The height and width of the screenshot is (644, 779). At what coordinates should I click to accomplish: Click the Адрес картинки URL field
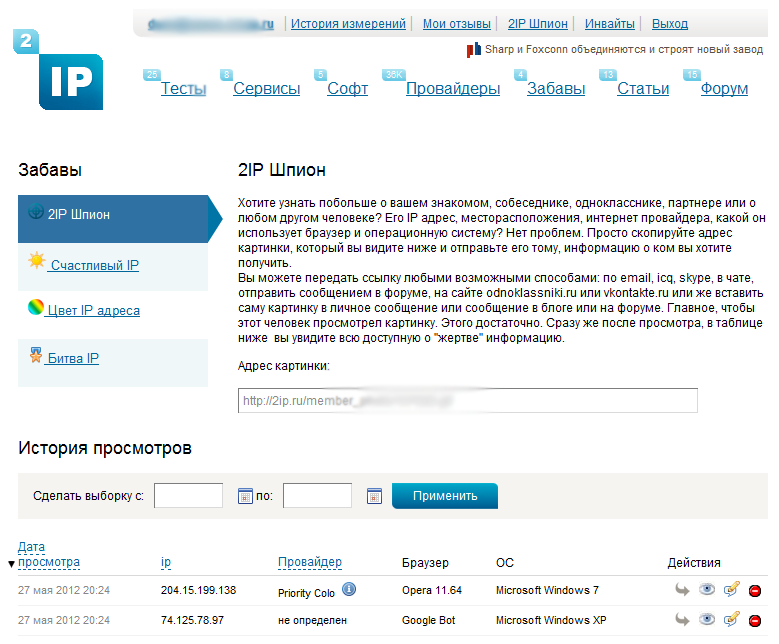(x=467, y=401)
